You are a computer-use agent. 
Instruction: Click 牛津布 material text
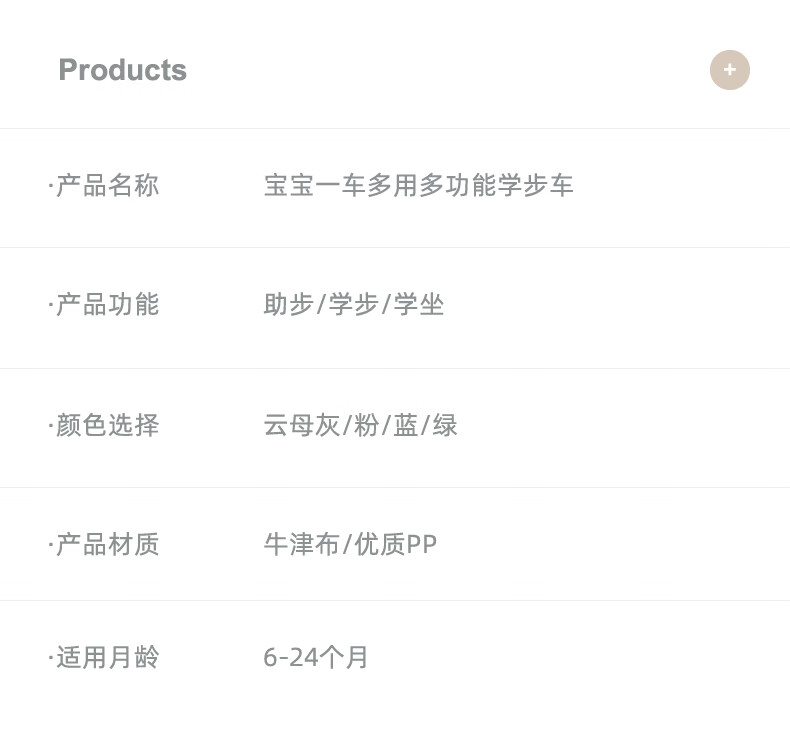302,544
